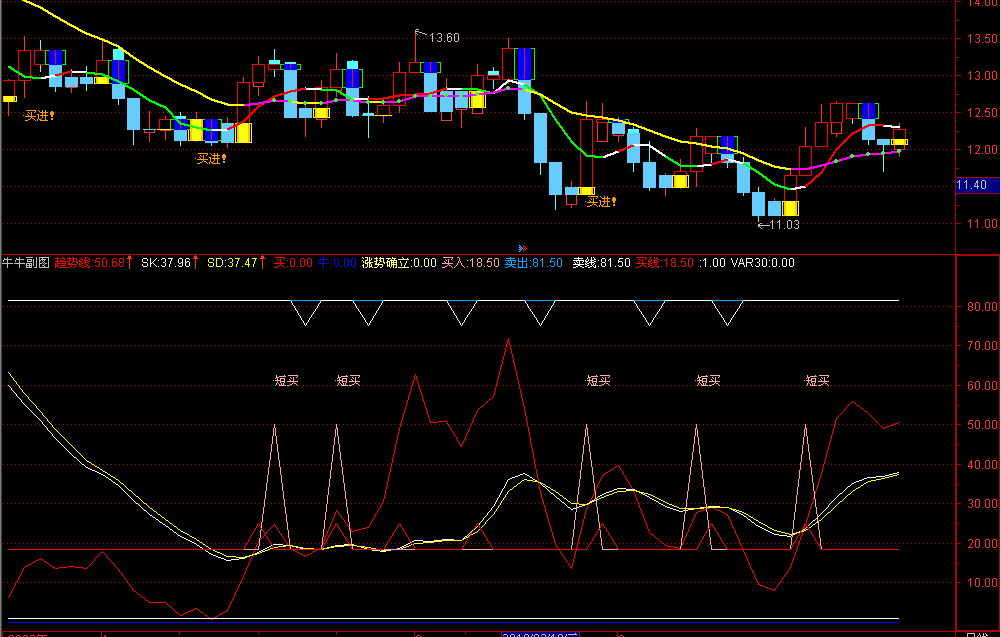Click the 13.60 high price arrow label
Screen dimensions: 1001x637
pyautogui.click(x=437, y=37)
